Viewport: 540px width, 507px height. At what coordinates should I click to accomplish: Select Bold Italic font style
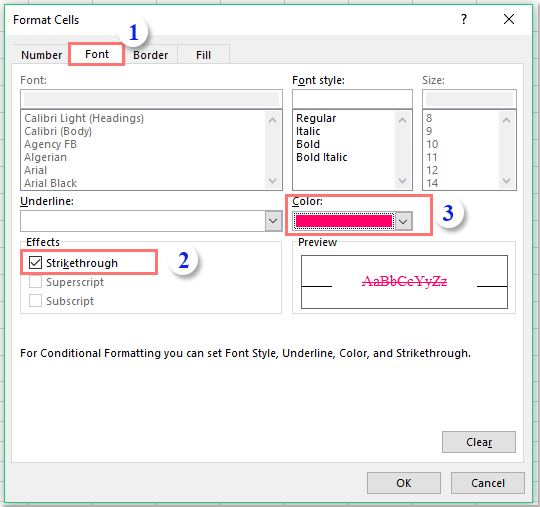click(x=322, y=157)
